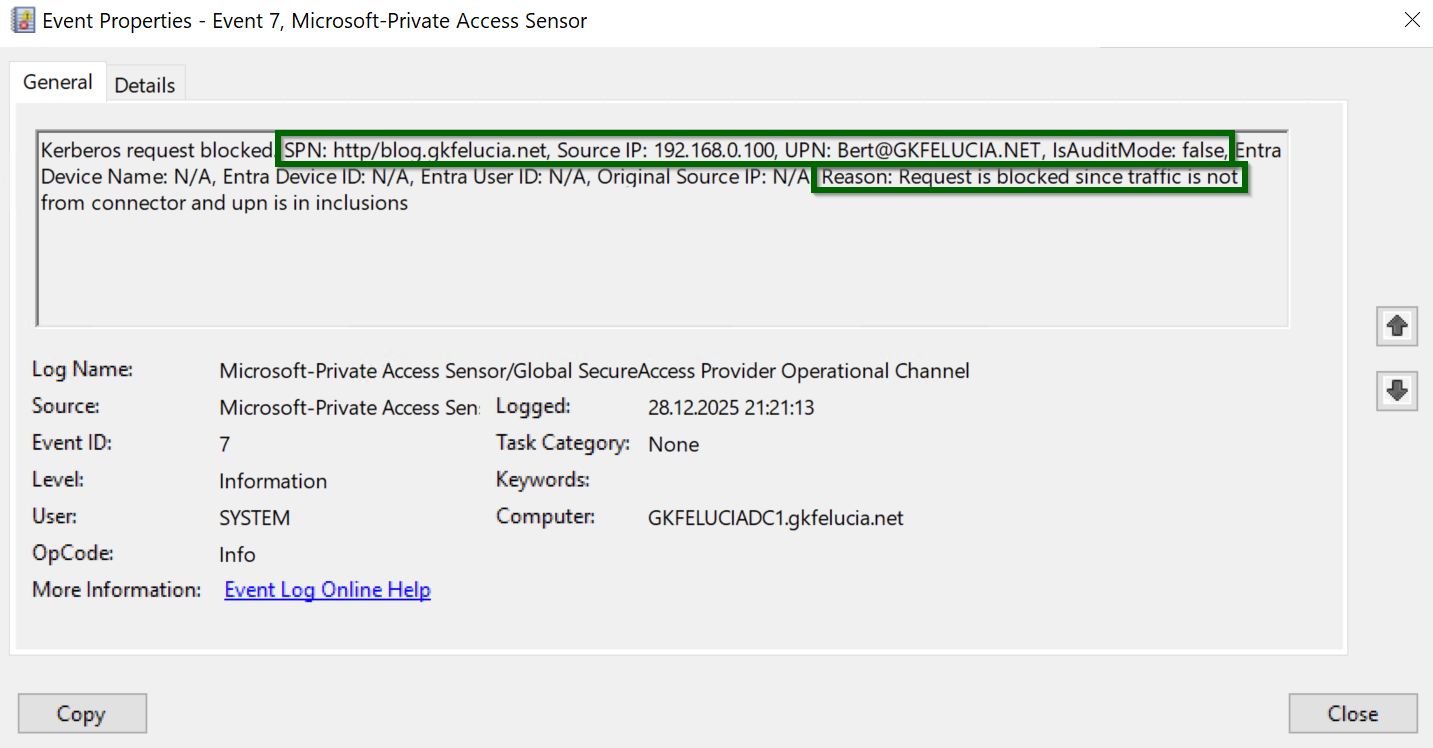Click the Task Category value None
The width and height of the screenshot is (1433, 748).
click(673, 444)
